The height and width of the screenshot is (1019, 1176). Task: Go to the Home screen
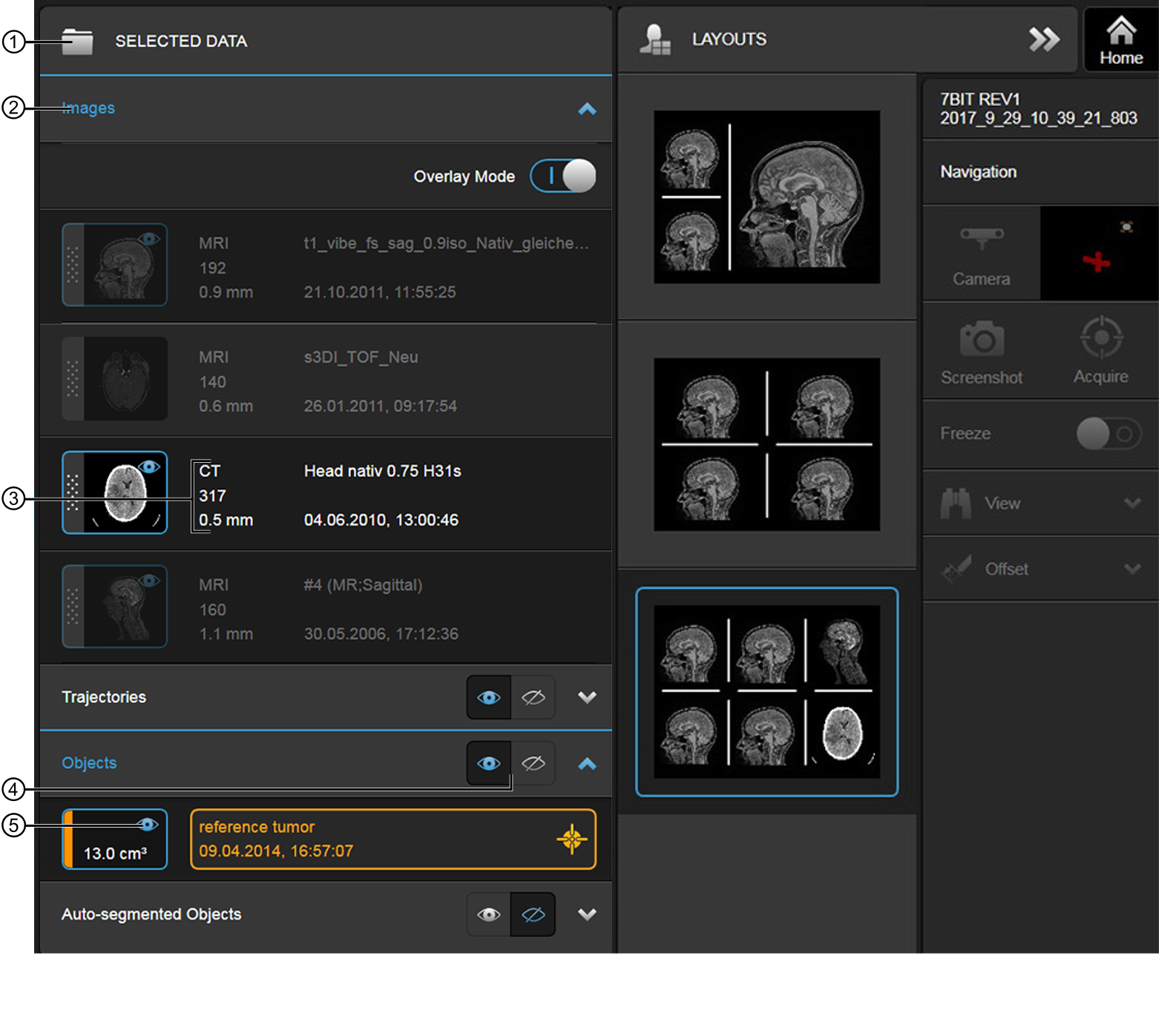tap(1121, 40)
